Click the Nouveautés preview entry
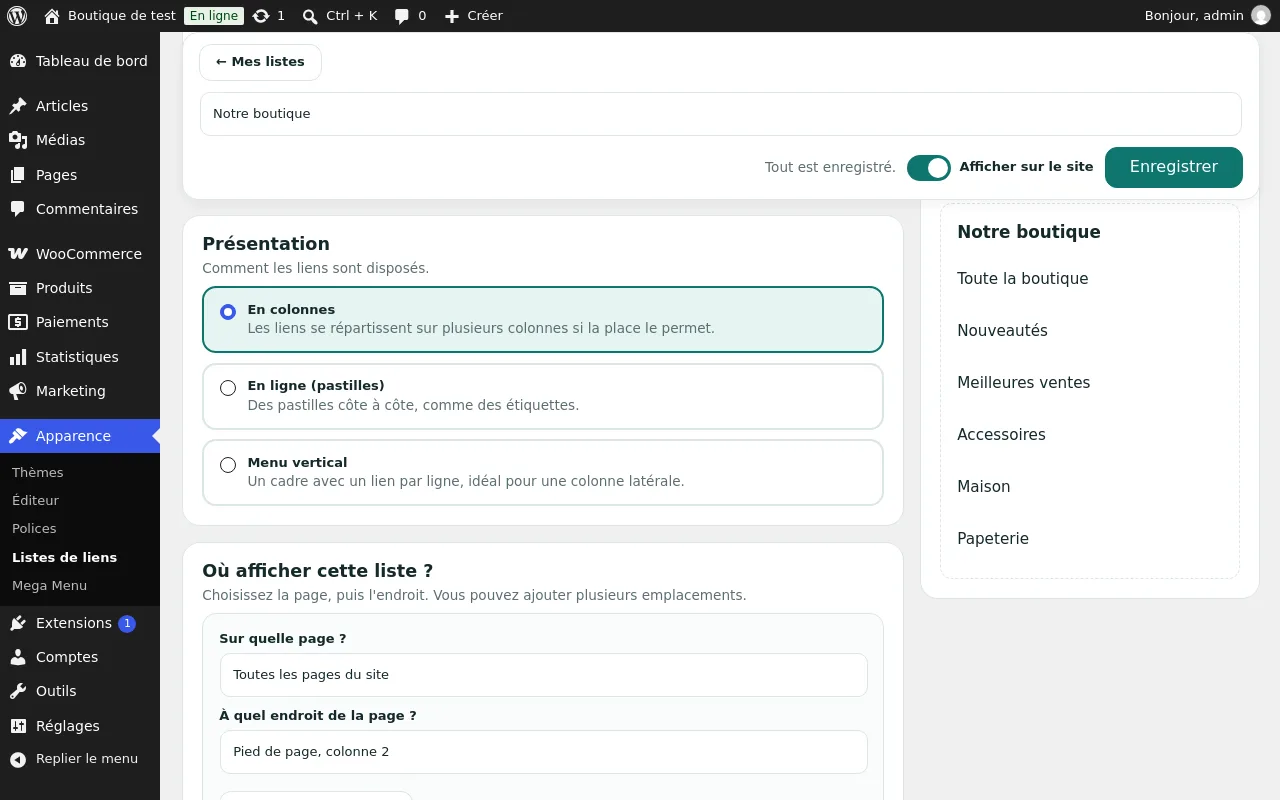The image size is (1280, 800). [1003, 331]
